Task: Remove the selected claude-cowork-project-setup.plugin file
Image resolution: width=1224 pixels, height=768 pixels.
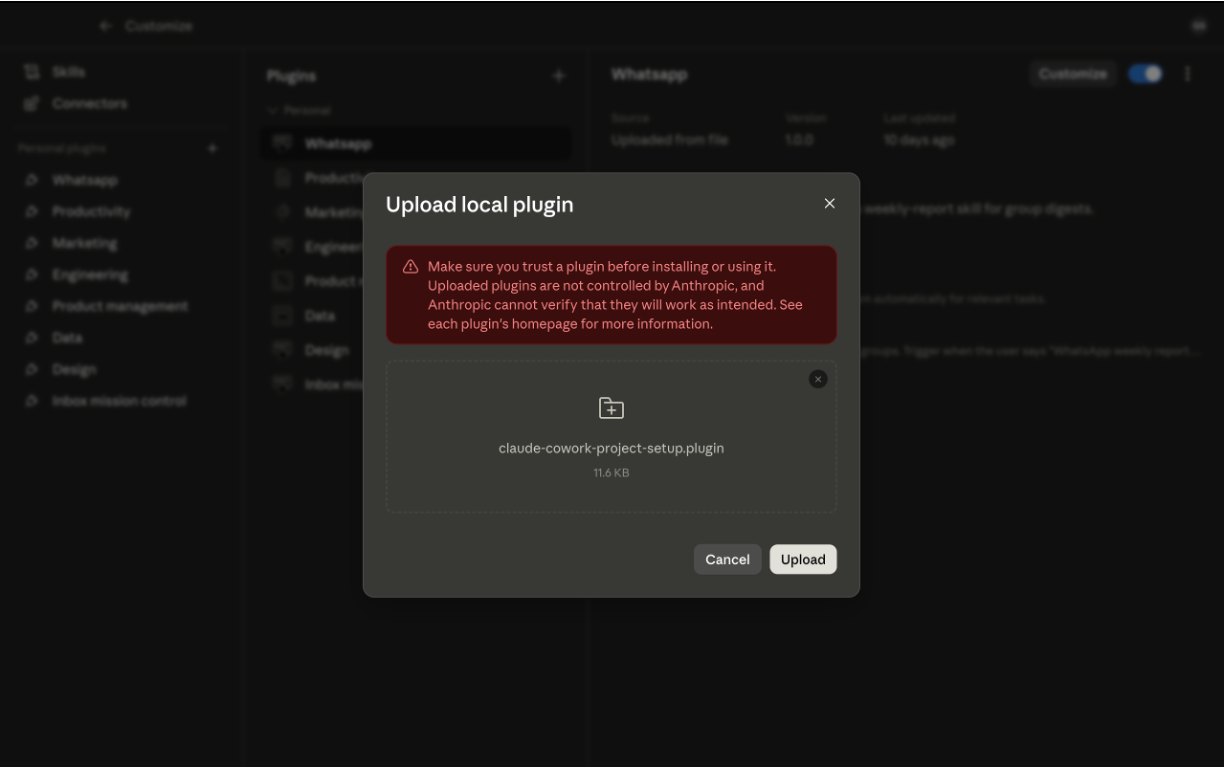Action: [x=818, y=379]
